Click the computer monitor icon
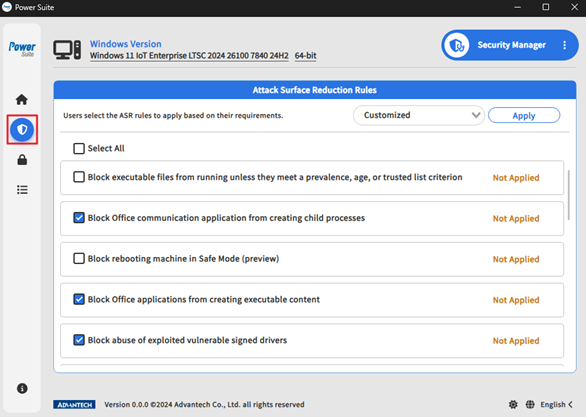 pos(67,50)
